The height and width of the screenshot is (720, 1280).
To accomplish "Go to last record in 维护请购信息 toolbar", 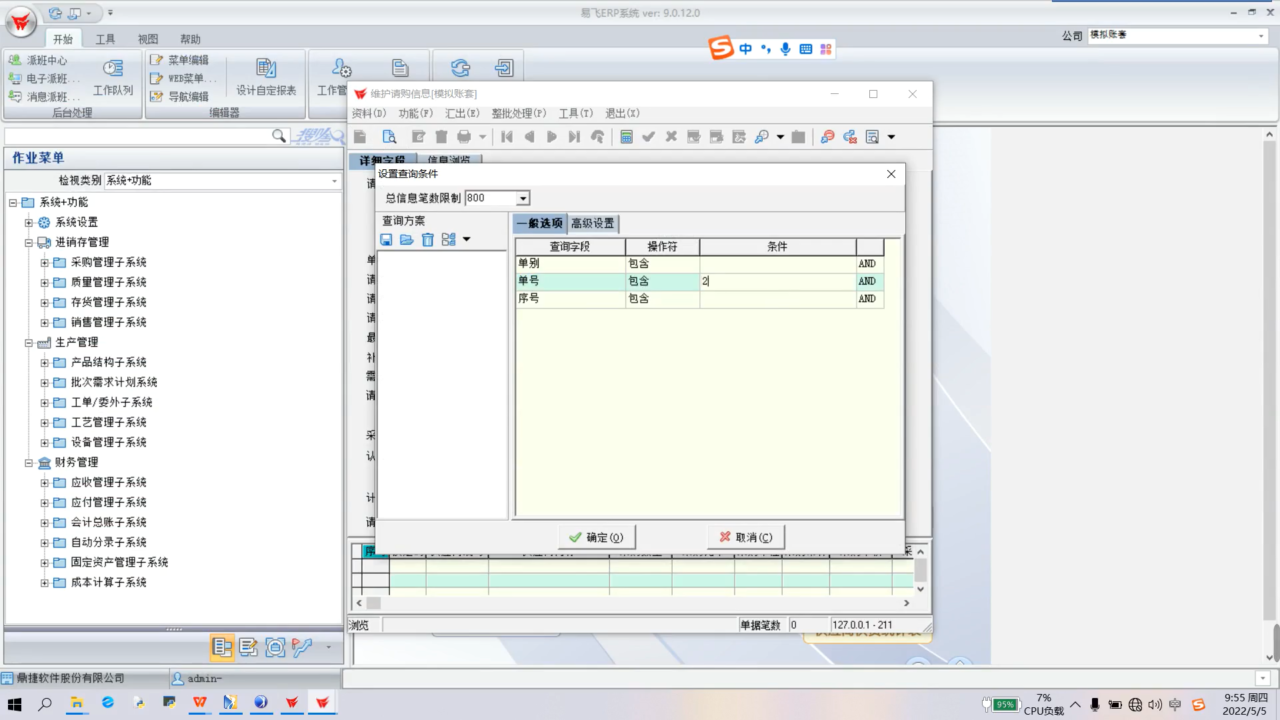I will coord(574,137).
